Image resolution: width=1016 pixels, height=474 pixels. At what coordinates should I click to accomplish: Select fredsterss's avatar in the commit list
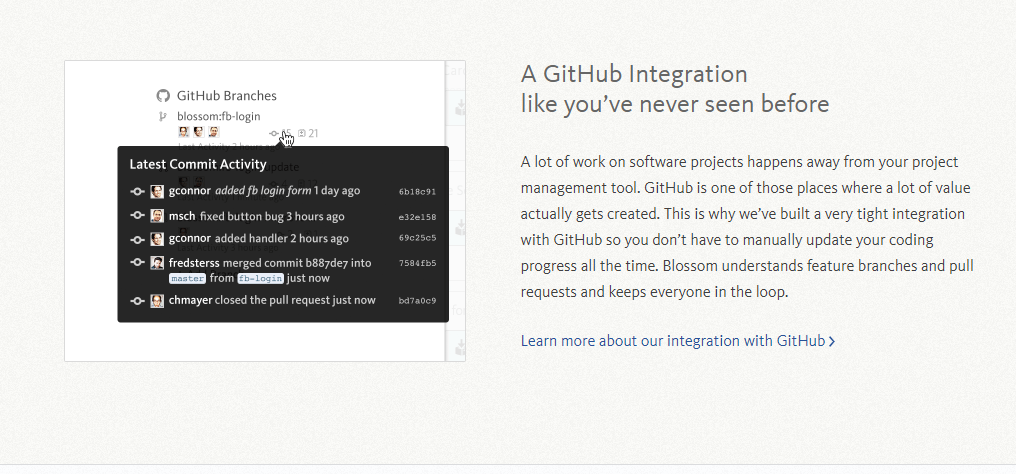pos(157,263)
